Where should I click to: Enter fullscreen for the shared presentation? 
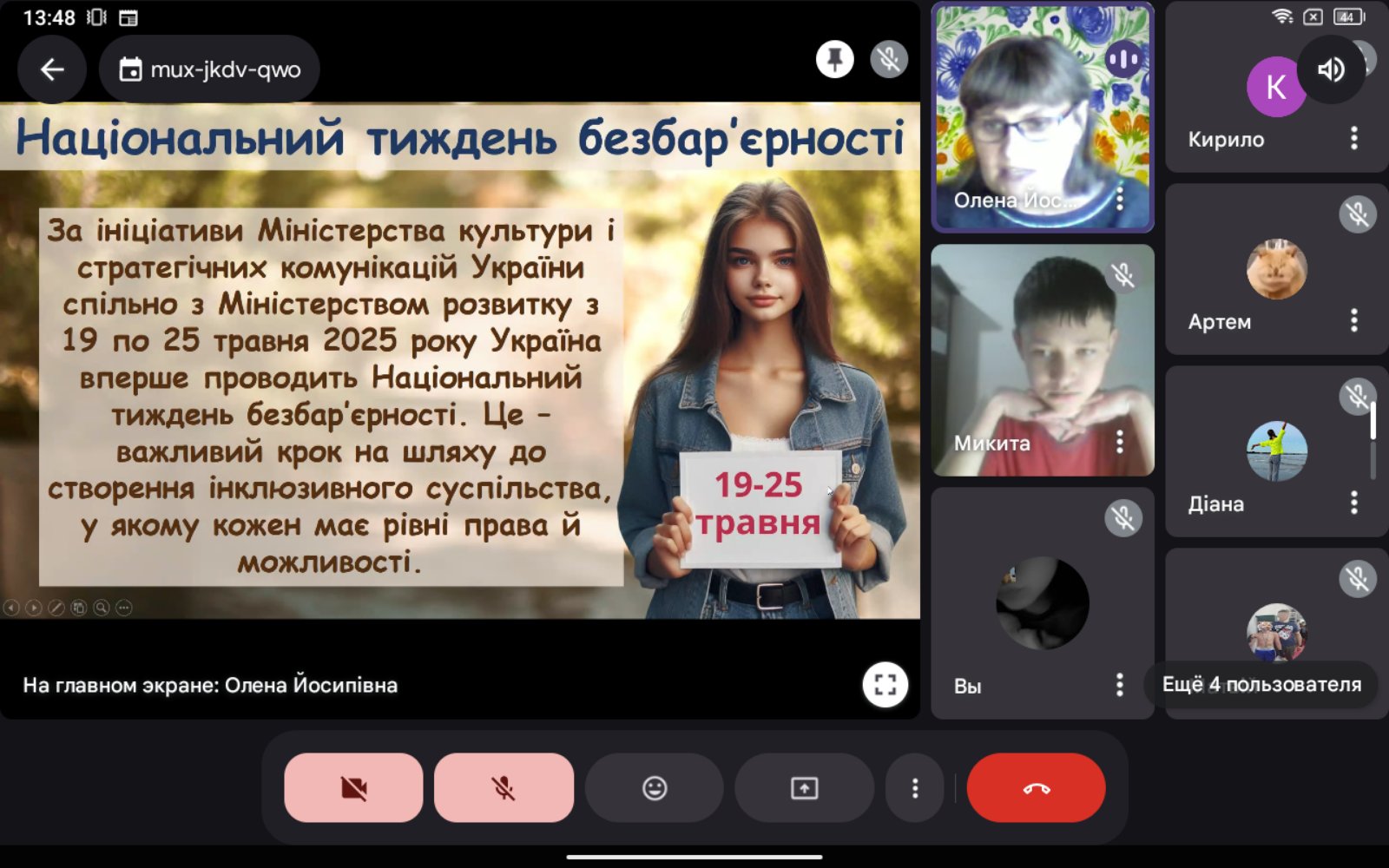point(885,685)
